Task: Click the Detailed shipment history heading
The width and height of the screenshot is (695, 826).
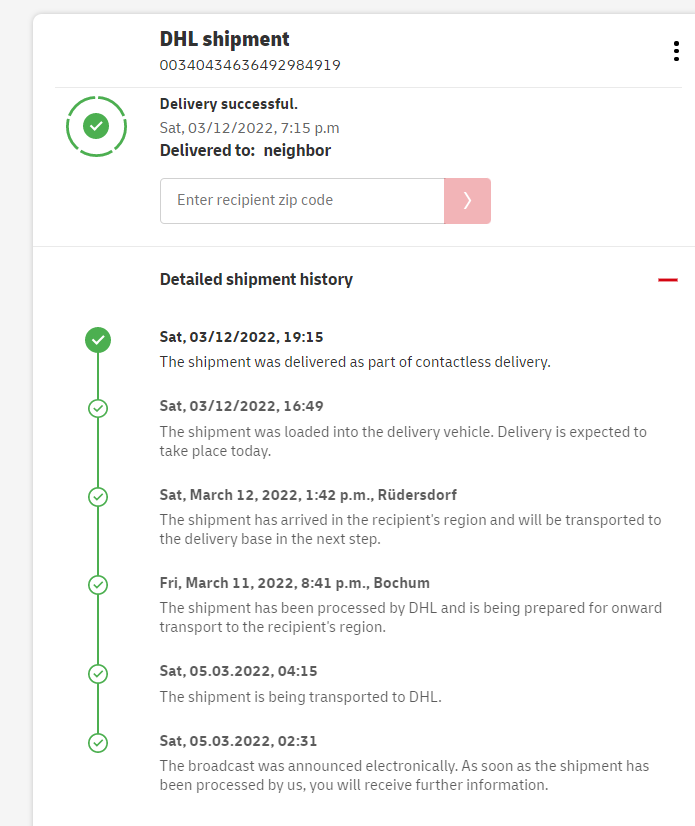Action: pyautogui.click(x=256, y=280)
